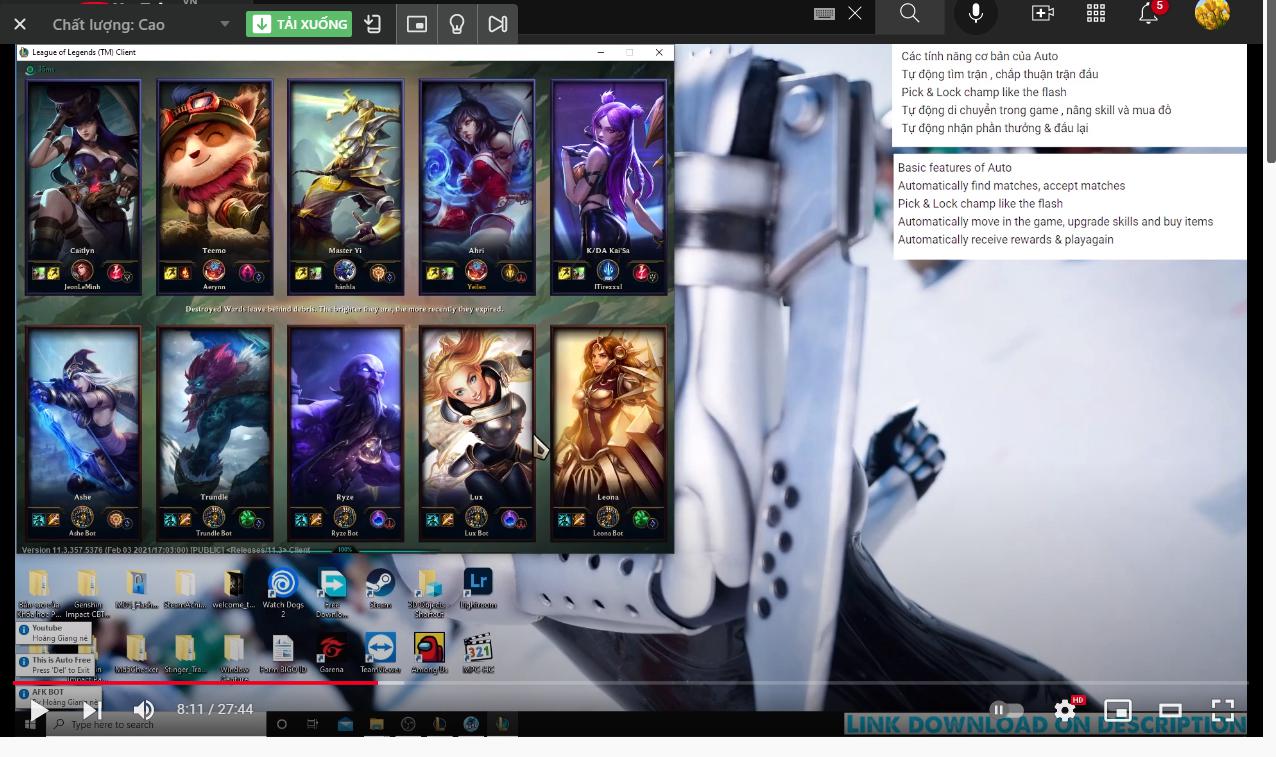Switch to miniplayer mode

pos(1117,710)
